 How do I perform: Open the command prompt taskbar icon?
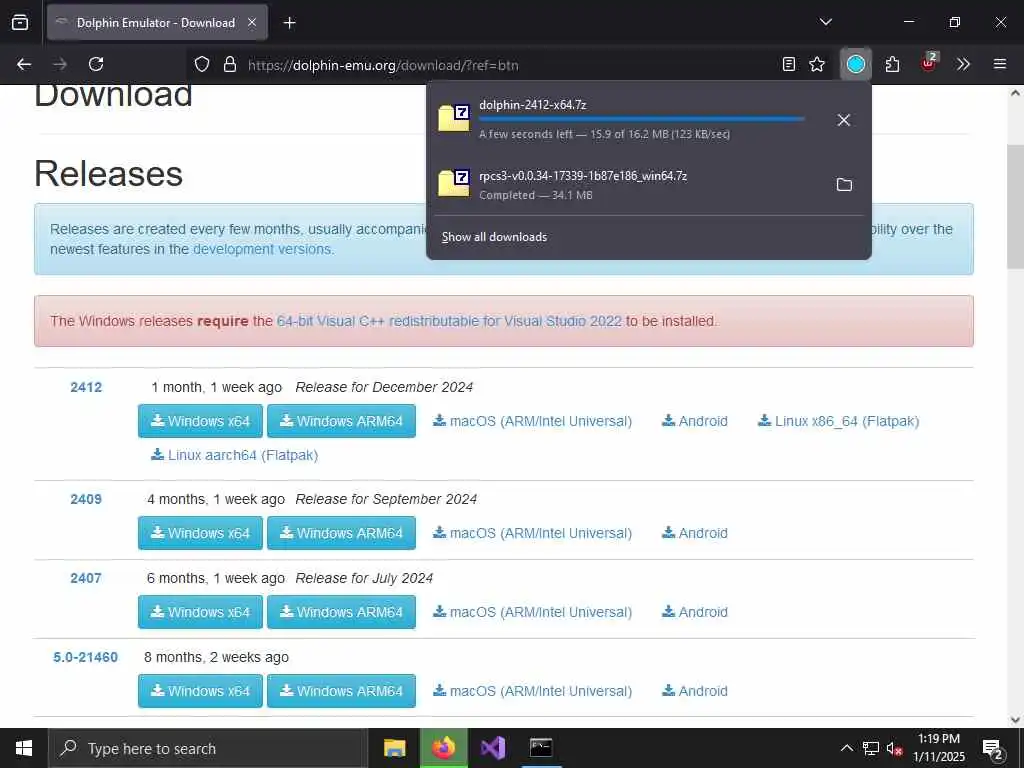click(541, 748)
